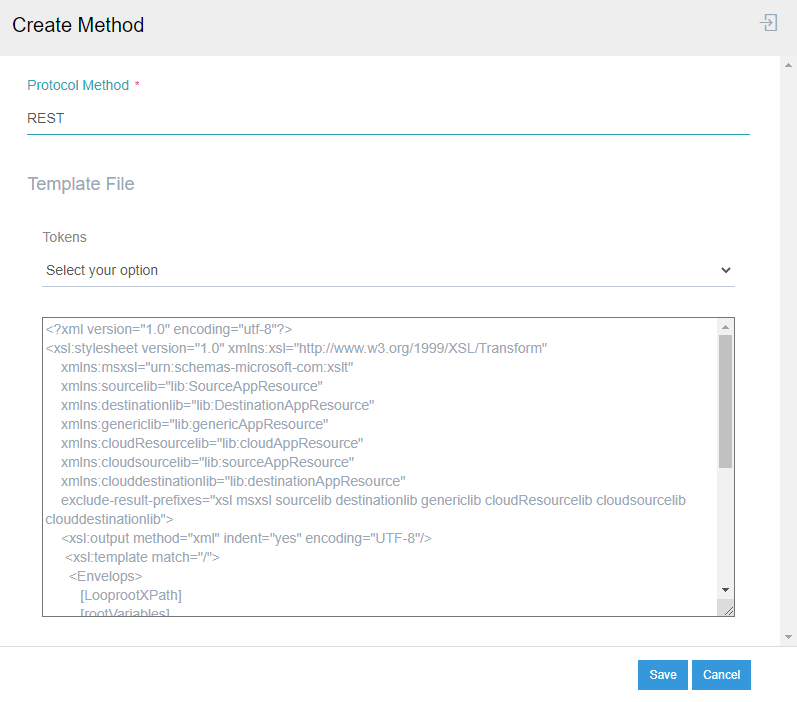Click the Tokens dropdown chevron arrow
797x702 pixels.
click(x=726, y=270)
